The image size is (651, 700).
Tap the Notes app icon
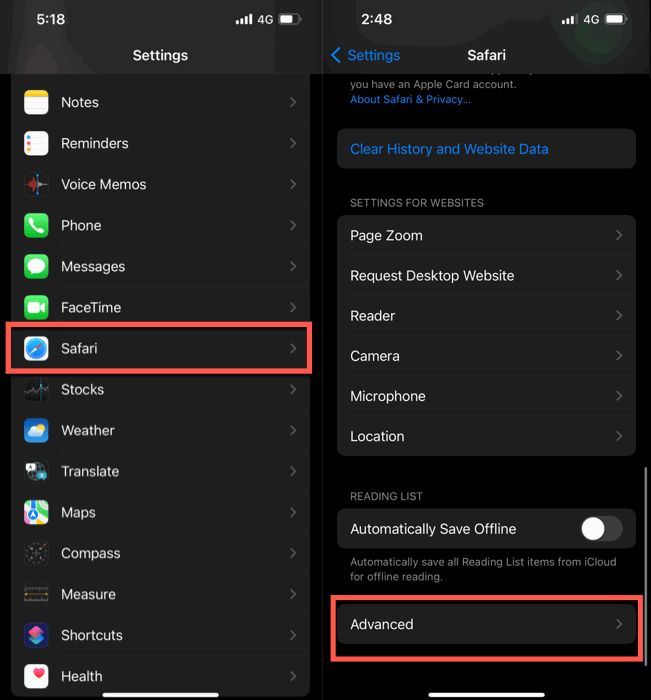click(36, 102)
